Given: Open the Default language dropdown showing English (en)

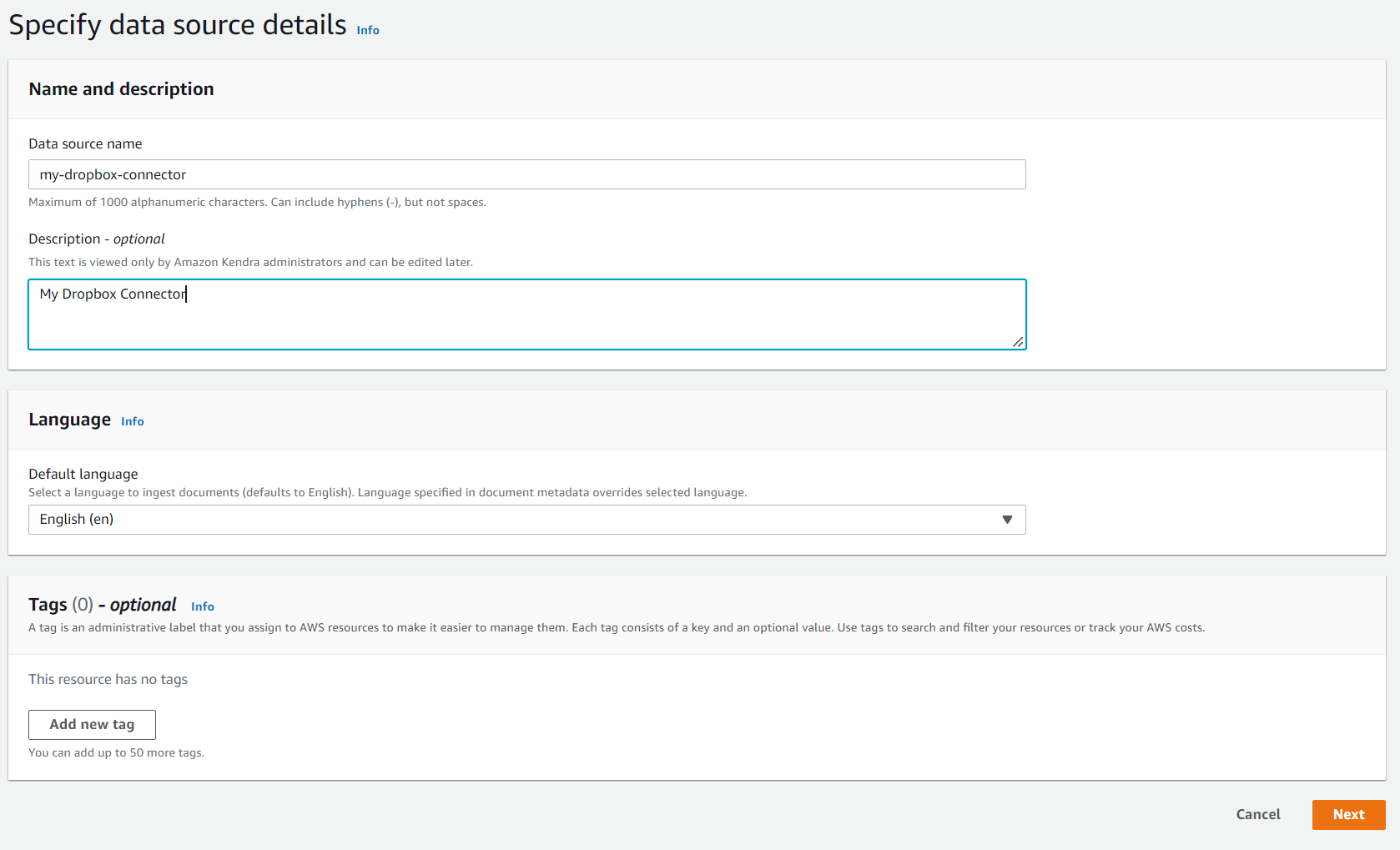Looking at the screenshot, I should click(x=526, y=520).
